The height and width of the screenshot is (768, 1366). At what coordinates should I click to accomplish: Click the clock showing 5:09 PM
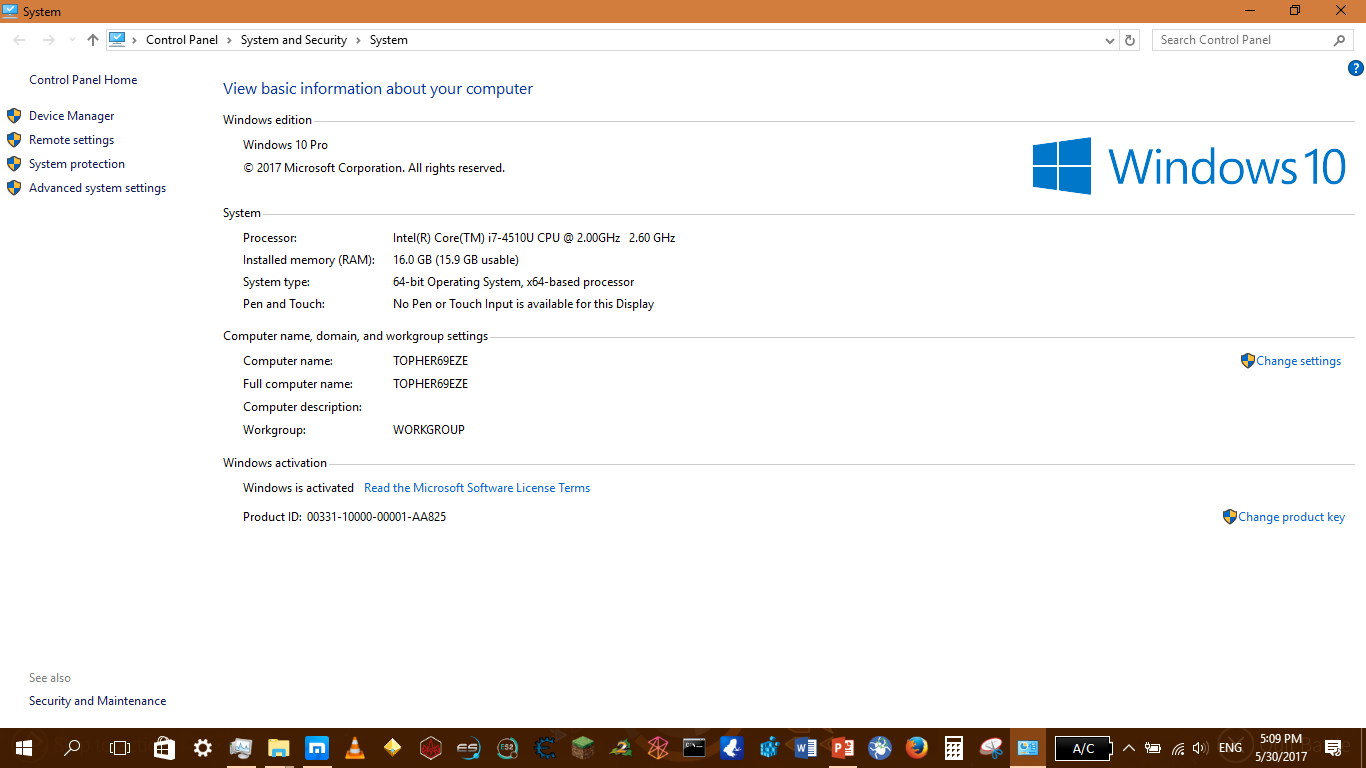(x=1281, y=748)
